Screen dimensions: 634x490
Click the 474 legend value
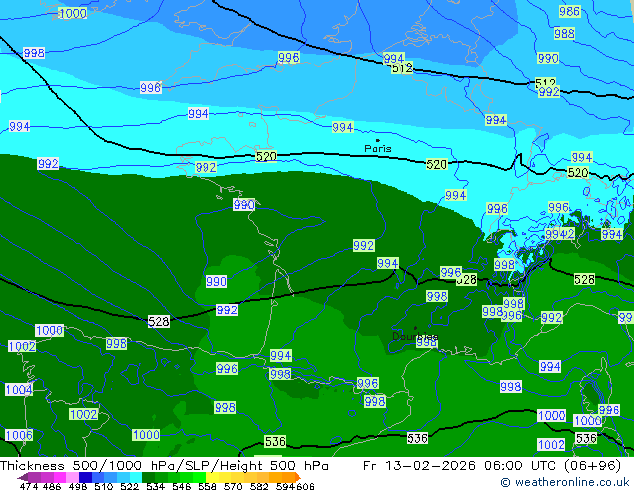click(29, 486)
